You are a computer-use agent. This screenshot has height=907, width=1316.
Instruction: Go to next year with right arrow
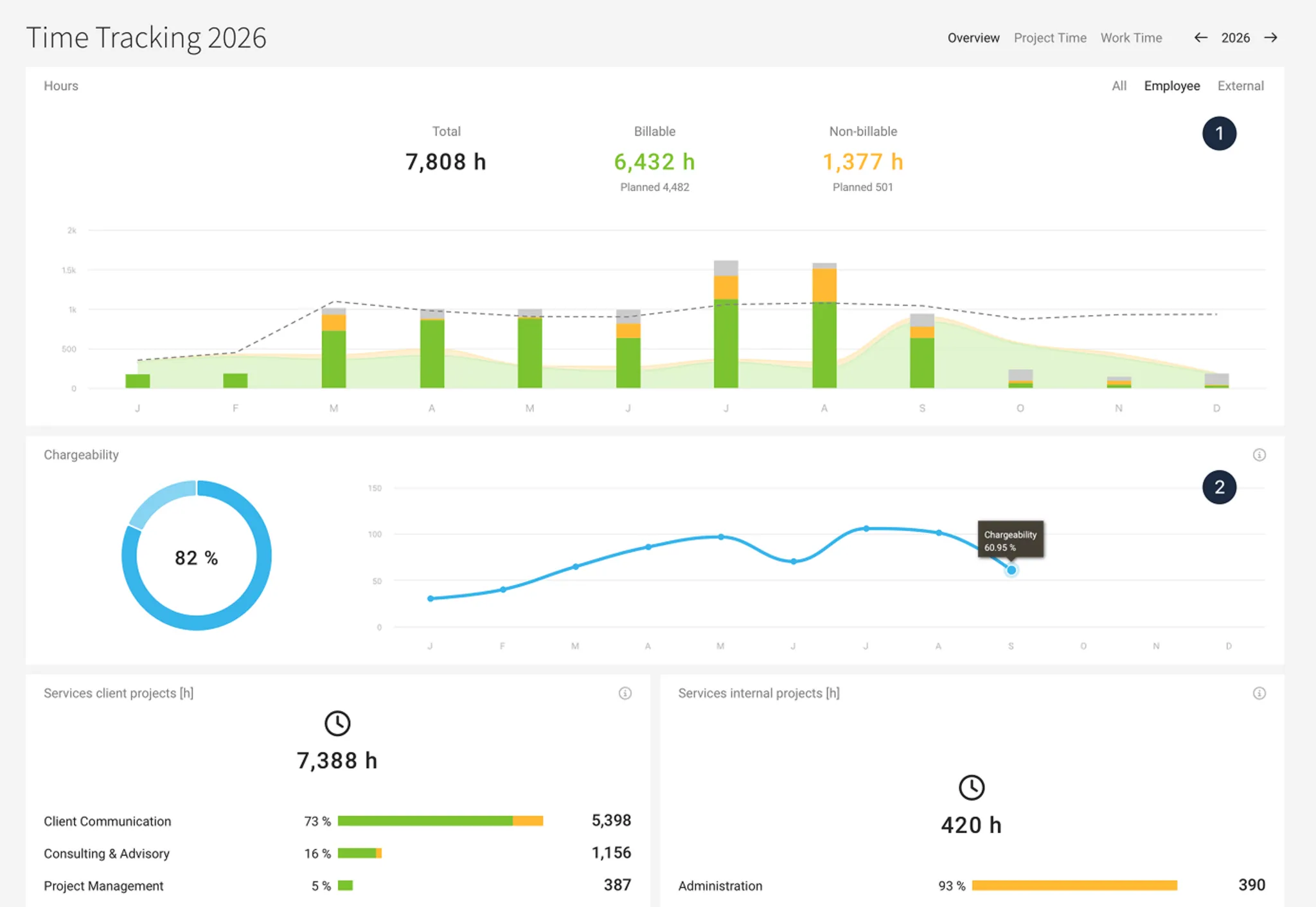[1270, 38]
